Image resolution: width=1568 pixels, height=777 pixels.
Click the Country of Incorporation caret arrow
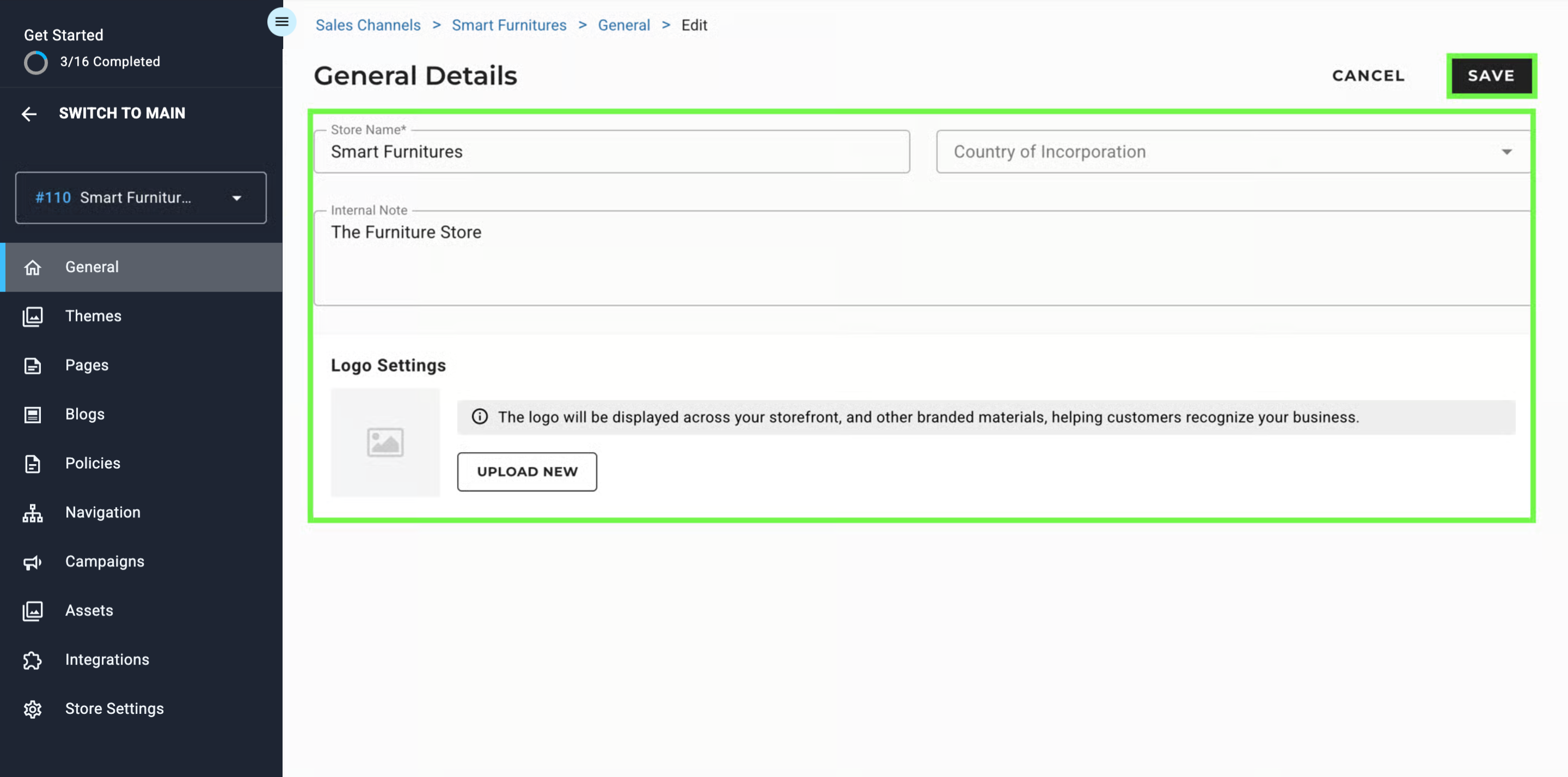tap(1506, 152)
